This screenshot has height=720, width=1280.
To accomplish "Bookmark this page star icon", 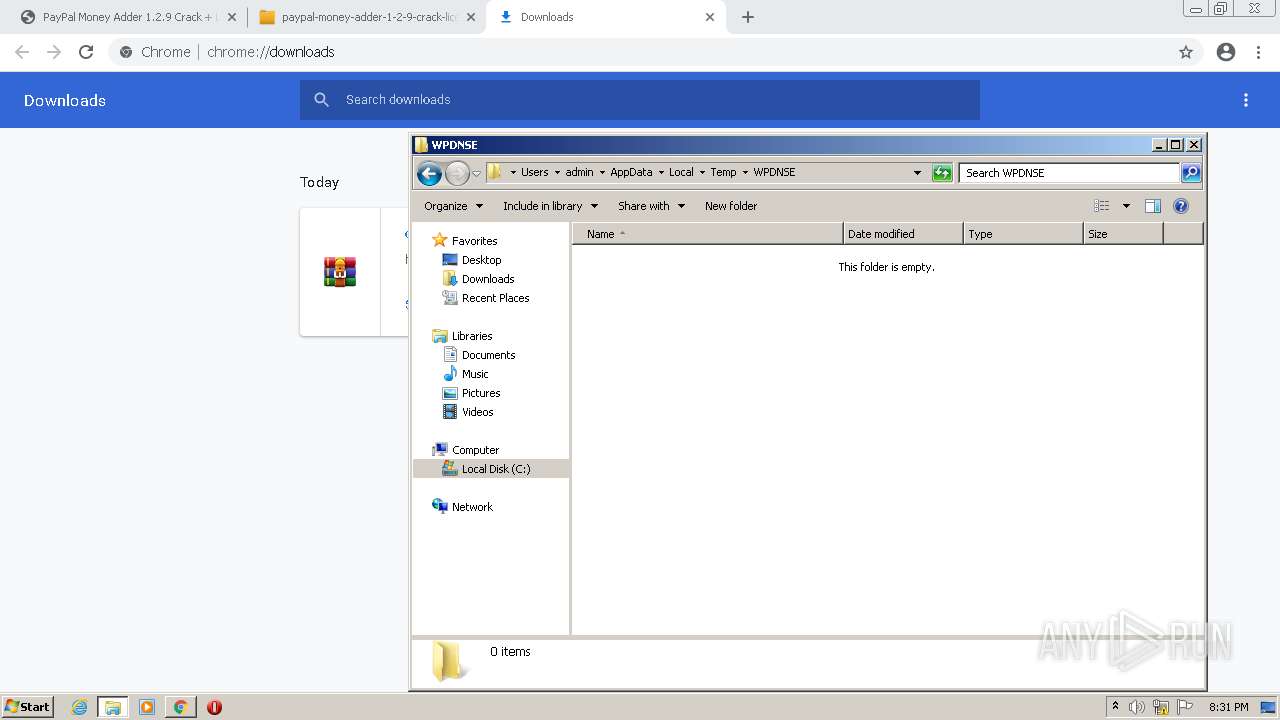I will click(1186, 52).
